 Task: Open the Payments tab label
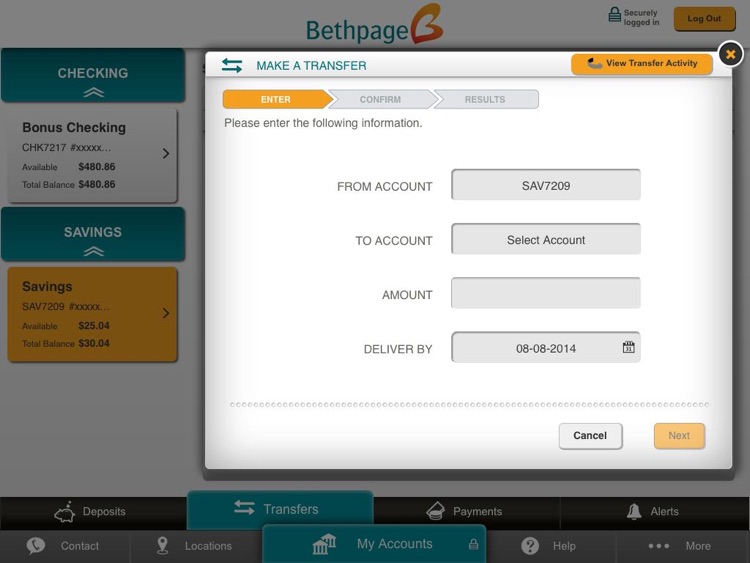pos(477,511)
